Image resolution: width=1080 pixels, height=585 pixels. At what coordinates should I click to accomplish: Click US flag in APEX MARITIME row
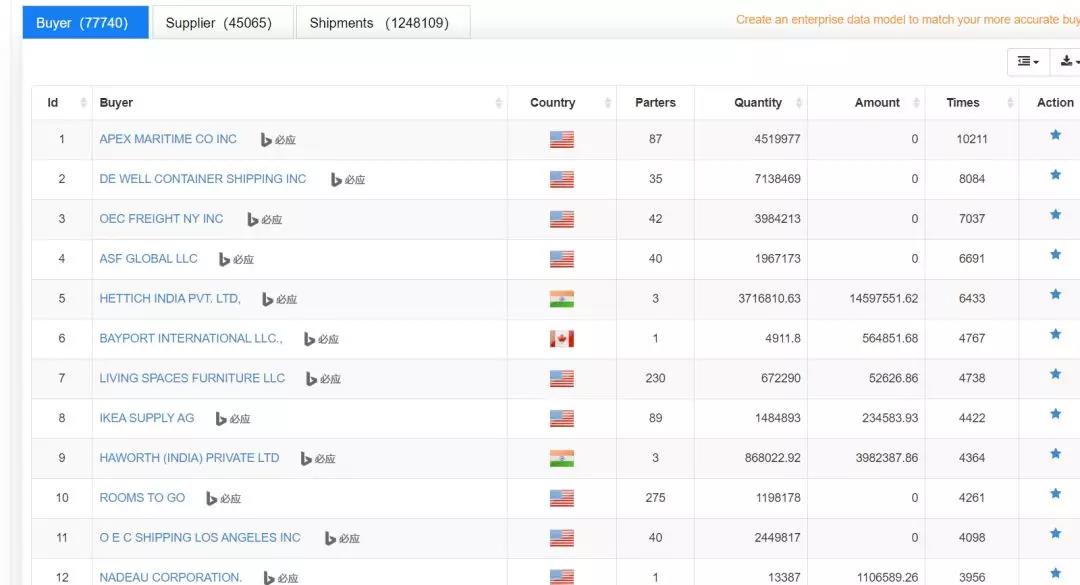coord(561,140)
